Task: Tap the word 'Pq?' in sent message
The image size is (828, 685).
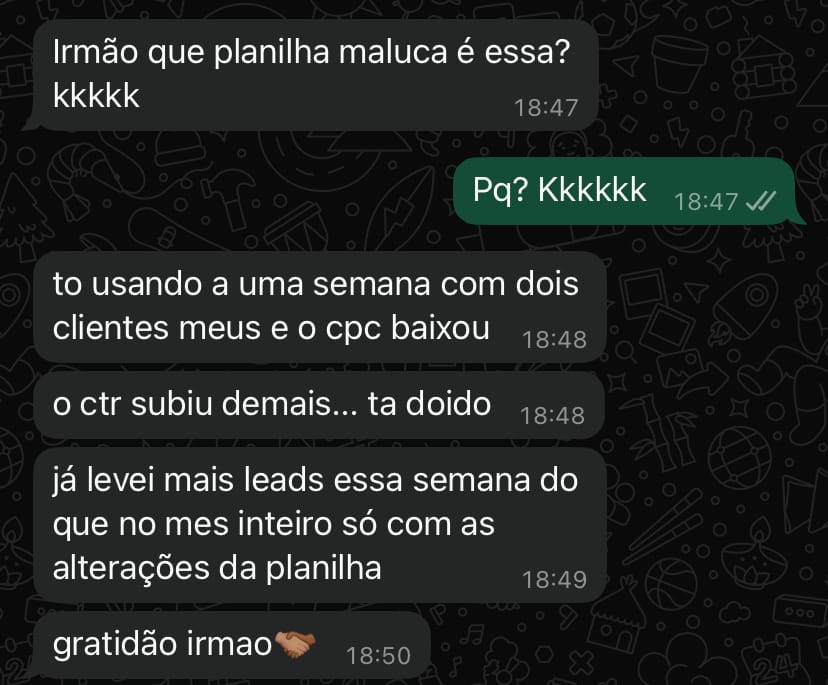Action: click(501, 190)
